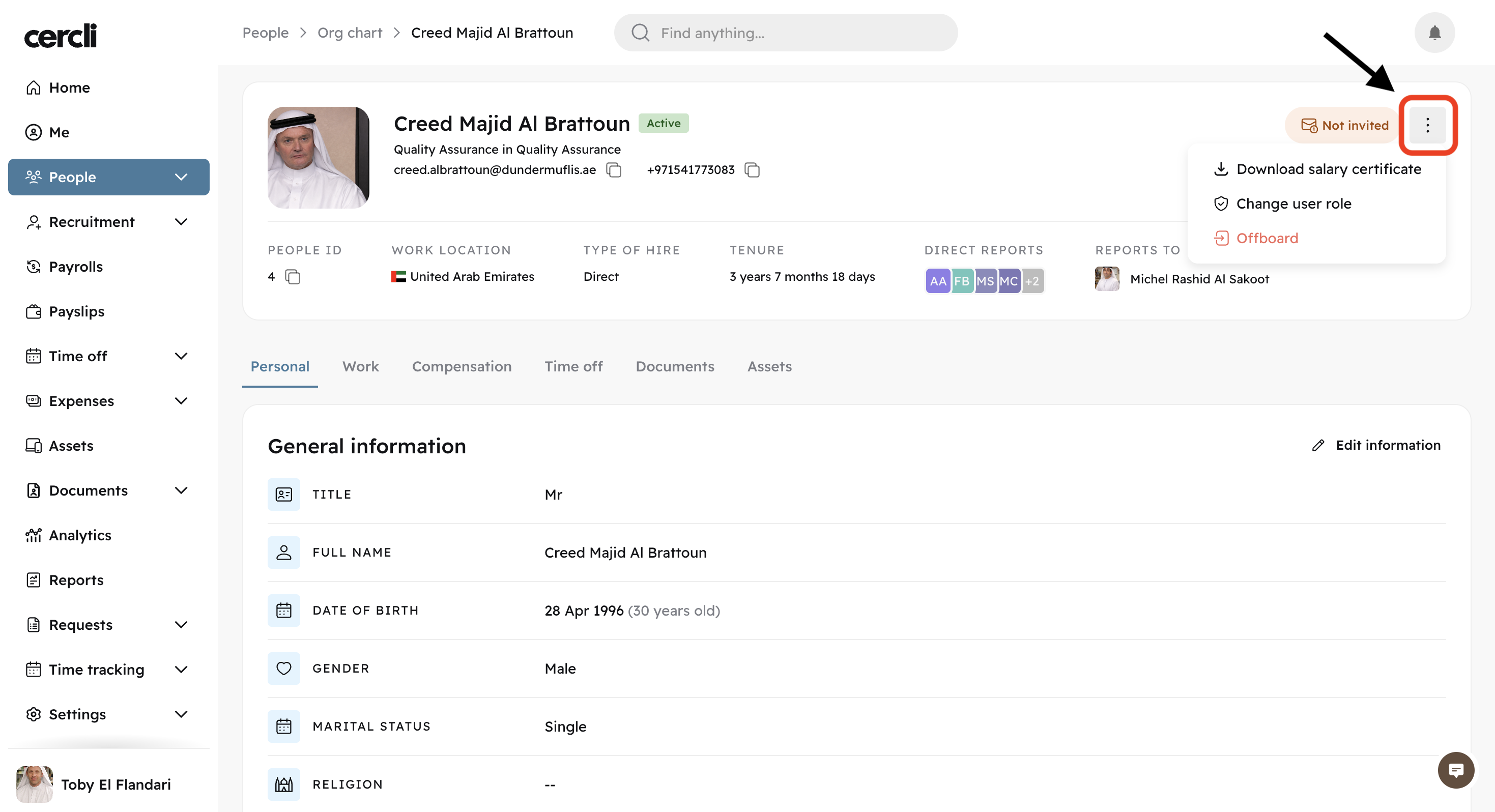This screenshot has width=1495, height=812.
Task: Open the chat support bubble
Action: click(x=1455, y=770)
